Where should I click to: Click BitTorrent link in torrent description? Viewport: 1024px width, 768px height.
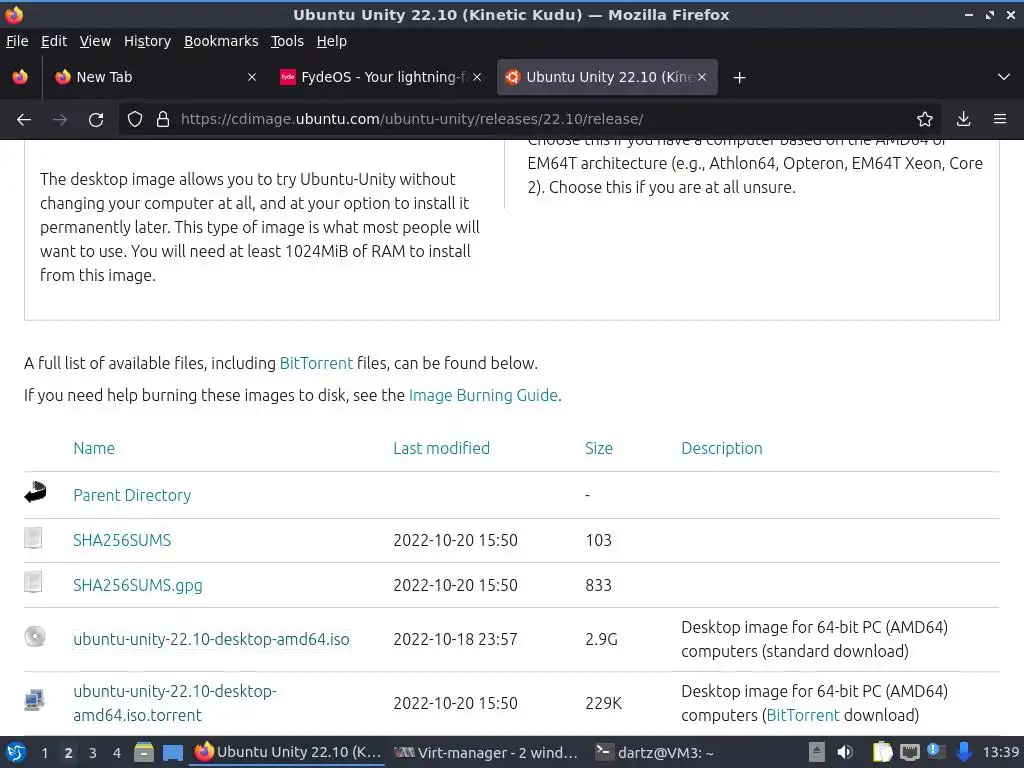[803, 715]
